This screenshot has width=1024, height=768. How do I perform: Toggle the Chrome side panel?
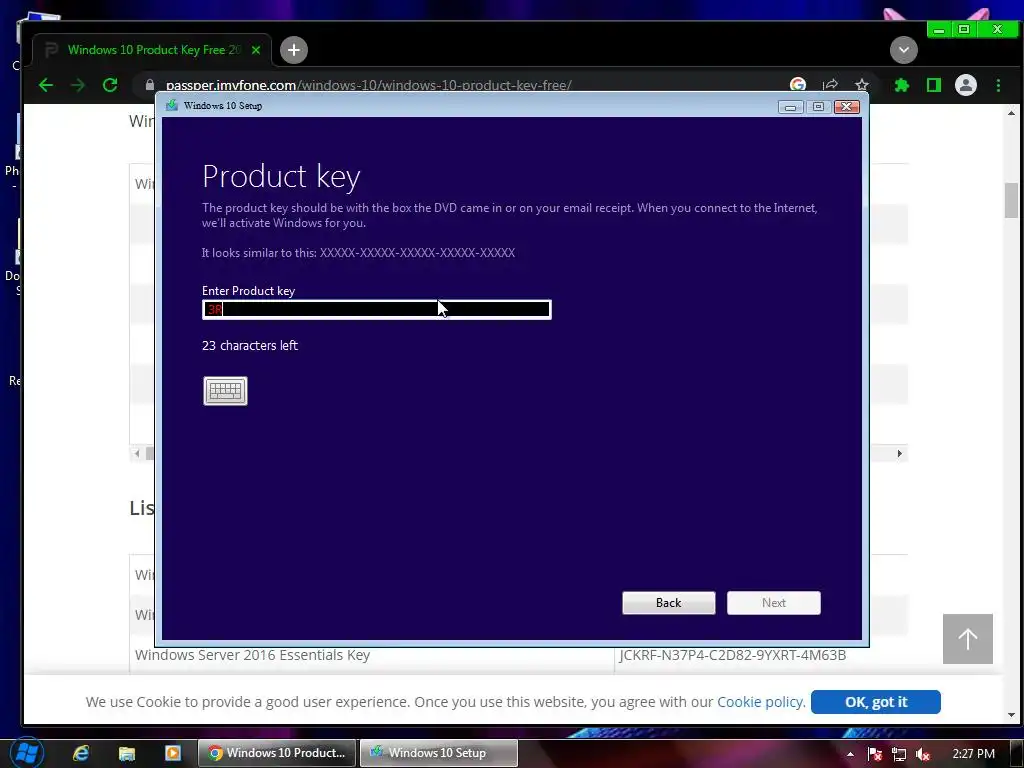point(934,85)
